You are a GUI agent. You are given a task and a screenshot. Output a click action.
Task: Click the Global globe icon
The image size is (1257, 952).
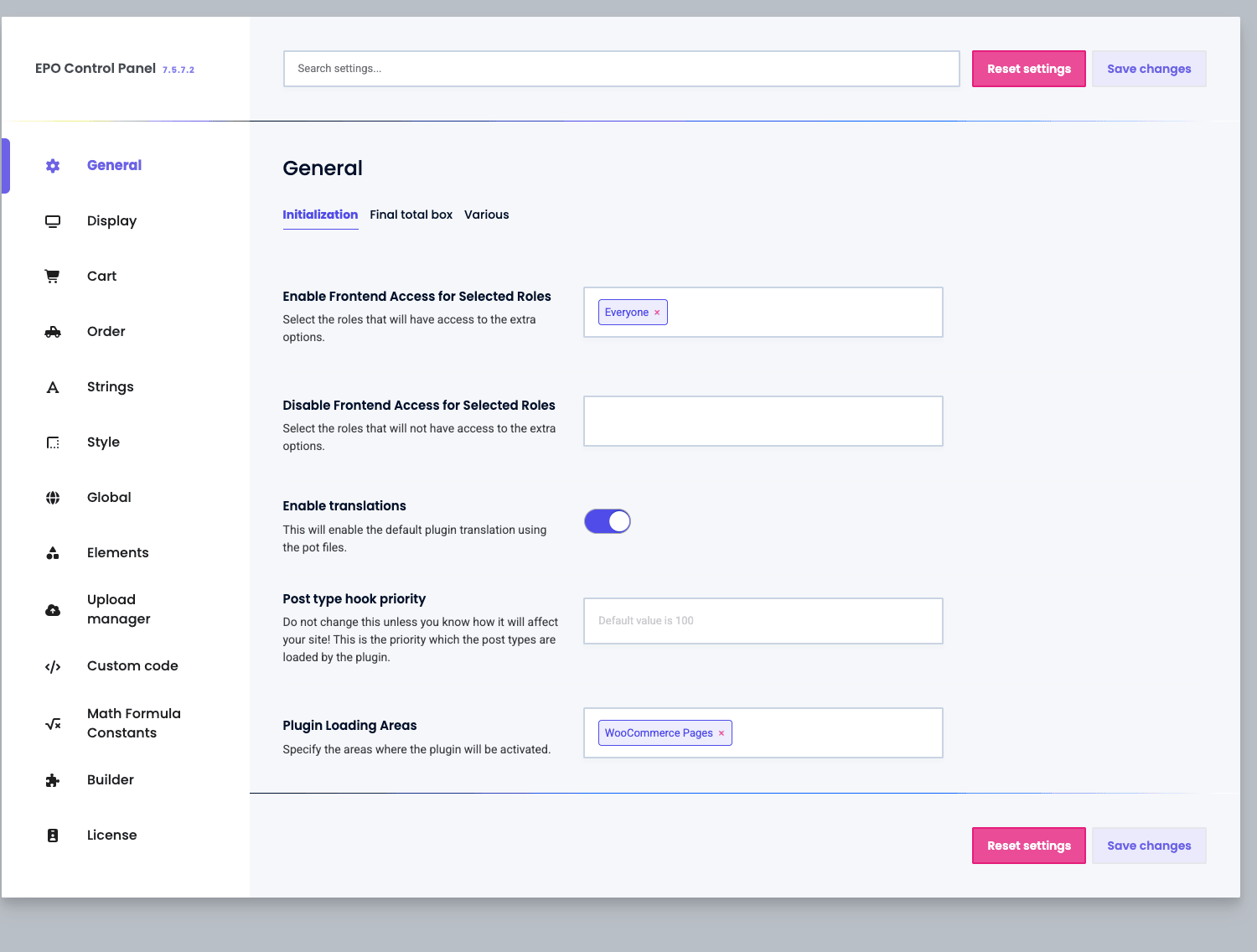pyautogui.click(x=53, y=498)
